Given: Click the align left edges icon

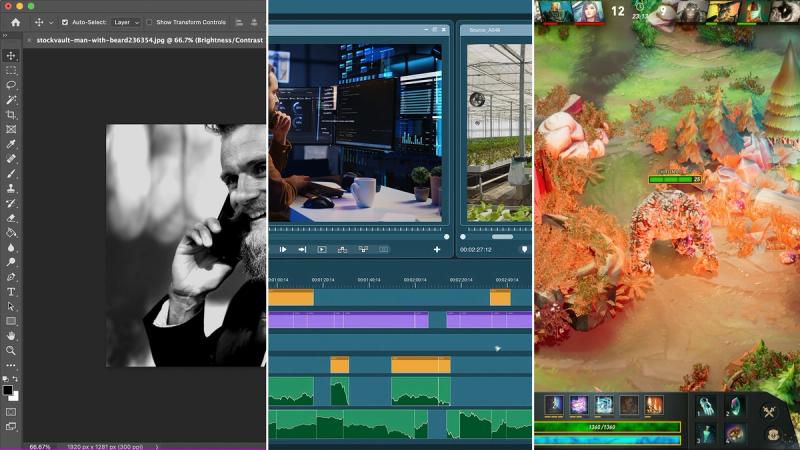Looking at the screenshot, I should [x=239, y=22].
